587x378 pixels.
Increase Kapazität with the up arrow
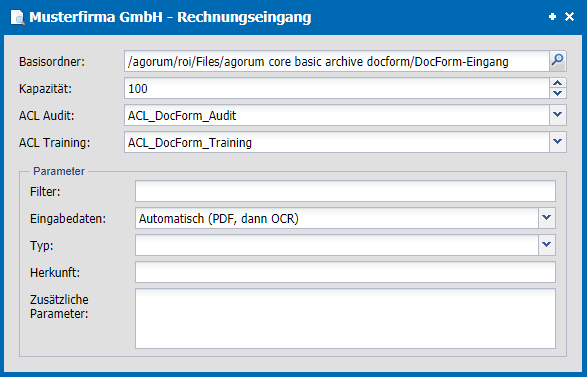pyautogui.click(x=558, y=83)
